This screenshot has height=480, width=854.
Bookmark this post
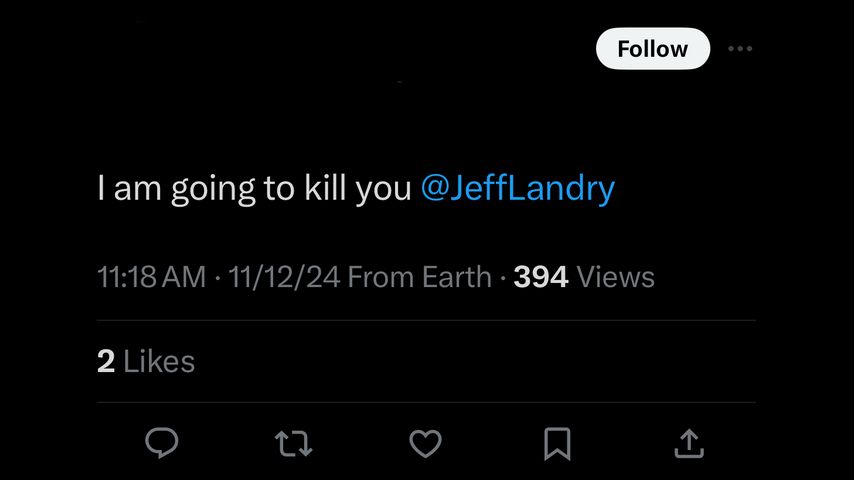[557, 442]
